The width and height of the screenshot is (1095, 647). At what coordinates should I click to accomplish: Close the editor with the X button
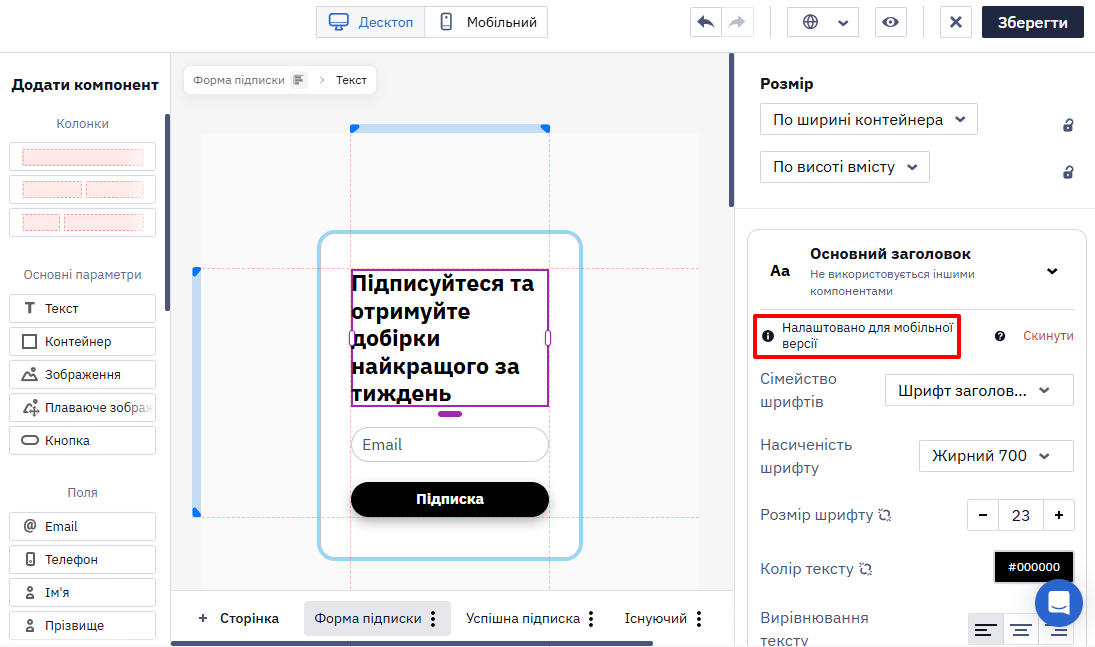955,22
